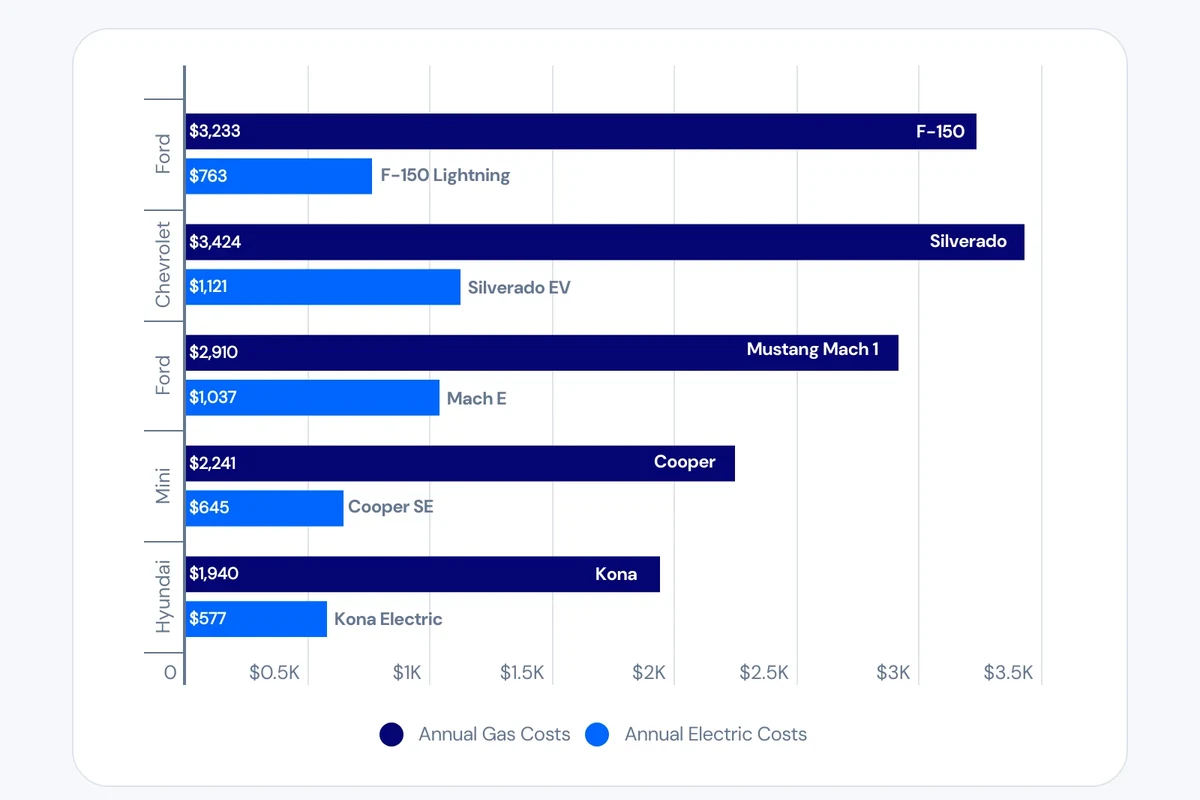This screenshot has height=800, width=1200.
Task: Click the Ford axis label beside the F-150 bars
Action: pos(163,154)
